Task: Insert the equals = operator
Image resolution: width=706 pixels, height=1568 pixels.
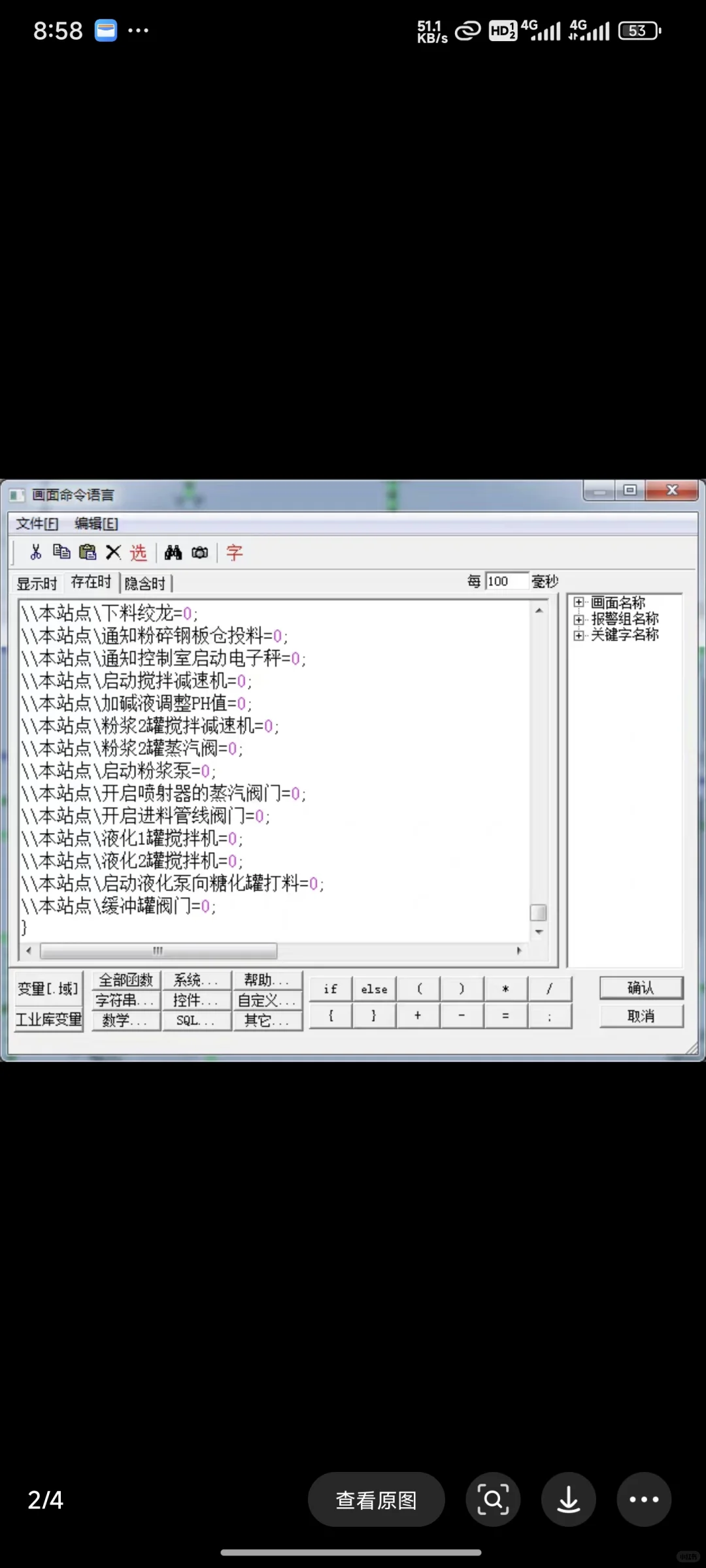Action: click(x=506, y=1016)
